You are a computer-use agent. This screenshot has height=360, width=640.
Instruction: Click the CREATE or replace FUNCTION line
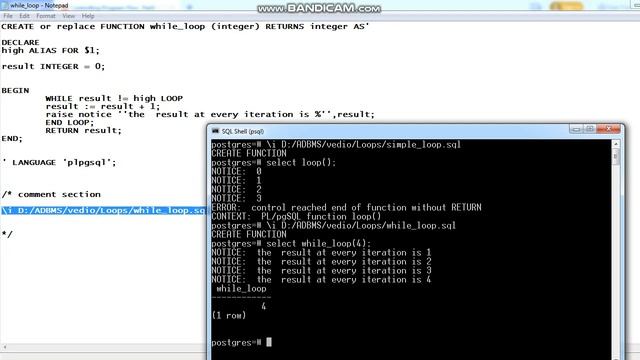[185, 27]
